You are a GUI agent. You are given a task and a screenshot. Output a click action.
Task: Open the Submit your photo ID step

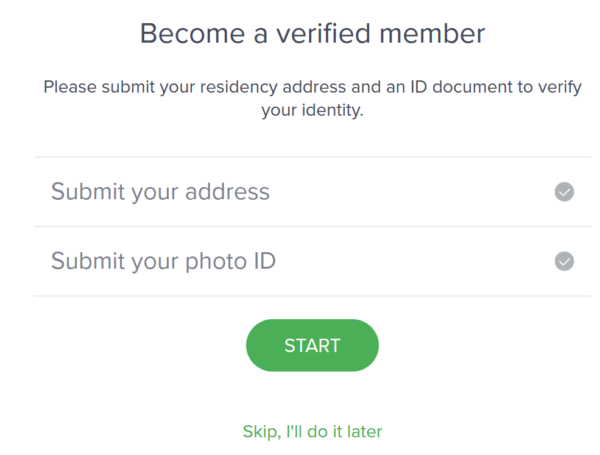point(313,261)
